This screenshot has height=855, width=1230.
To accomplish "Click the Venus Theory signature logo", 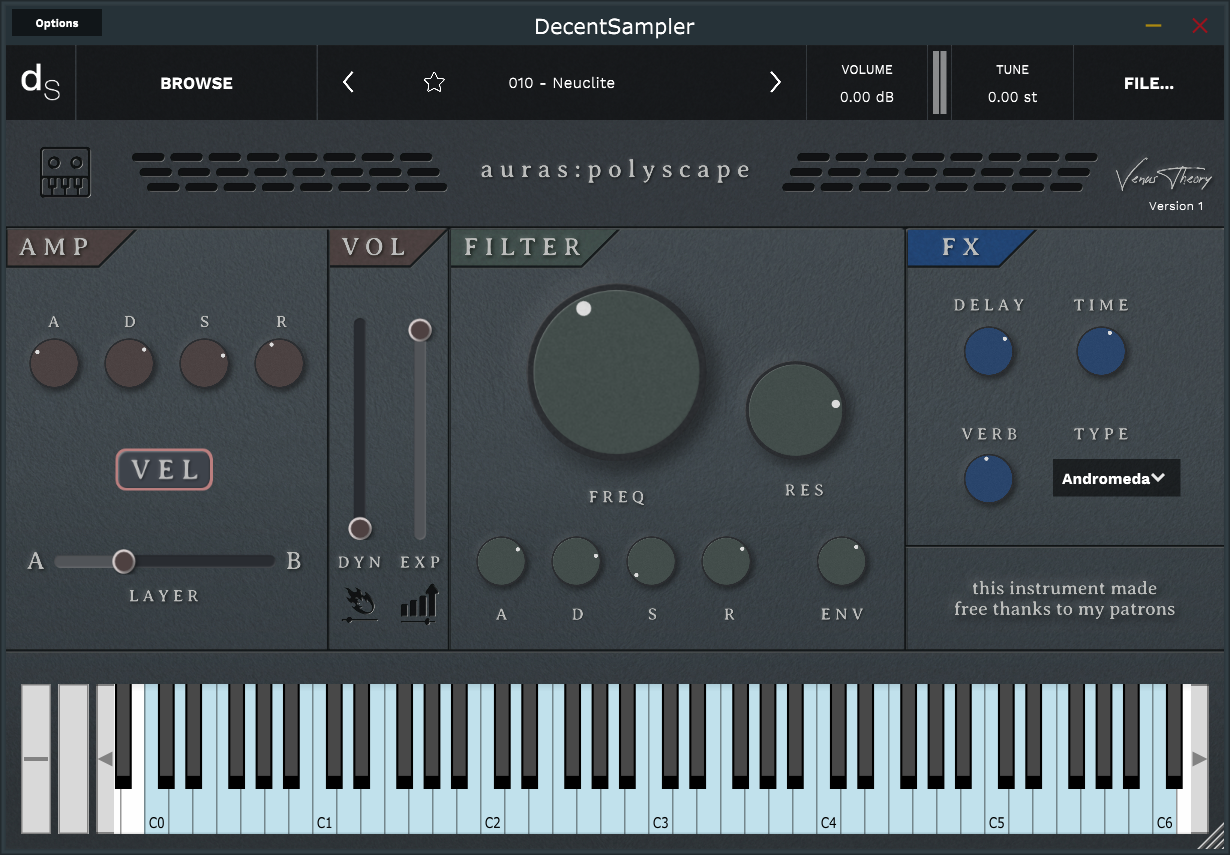I will [x=1164, y=178].
